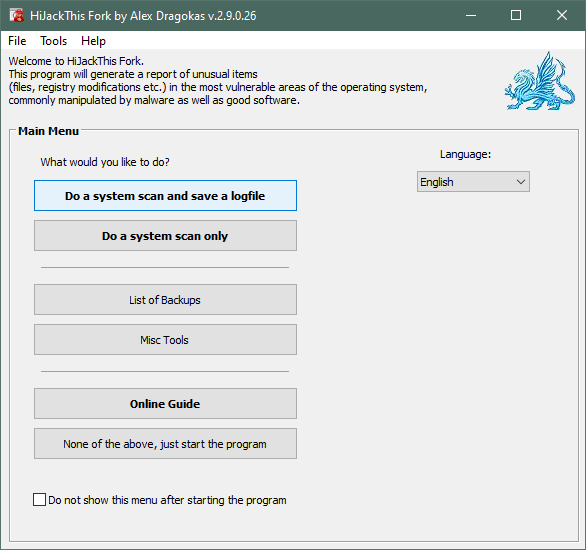Click the HiJackThis app icon in title bar
This screenshot has height=550, width=586.
pos(16,15)
